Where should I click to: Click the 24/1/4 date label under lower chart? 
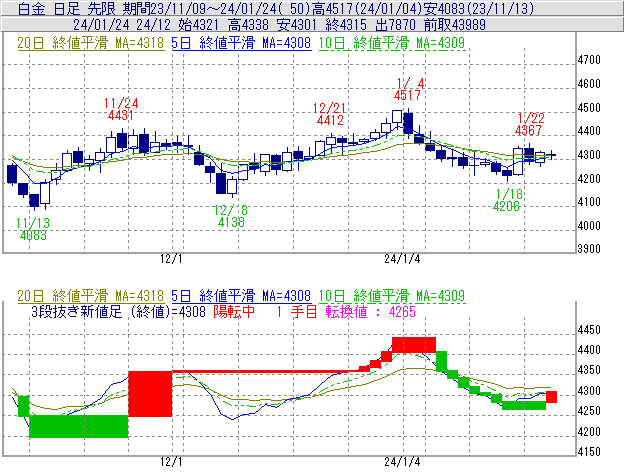402,462
